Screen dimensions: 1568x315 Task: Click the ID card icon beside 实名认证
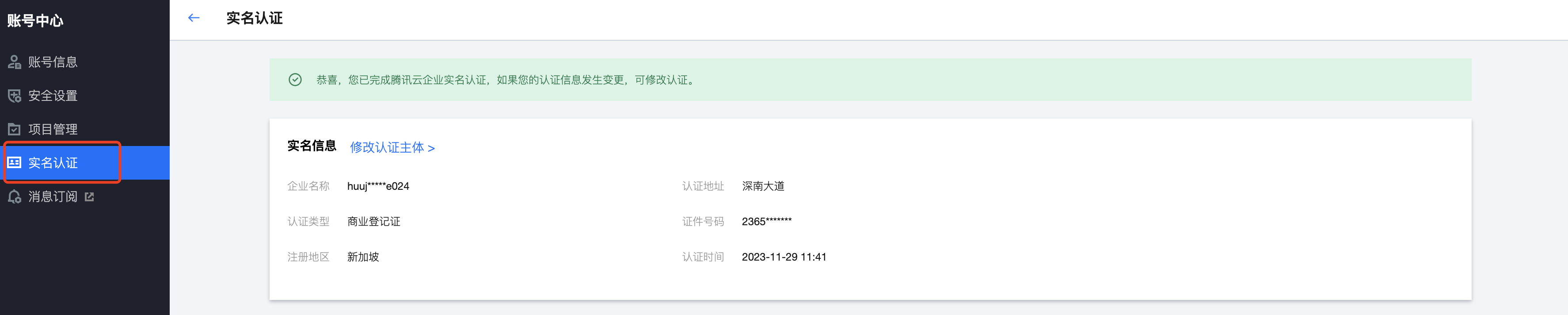(x=14, y=163)
